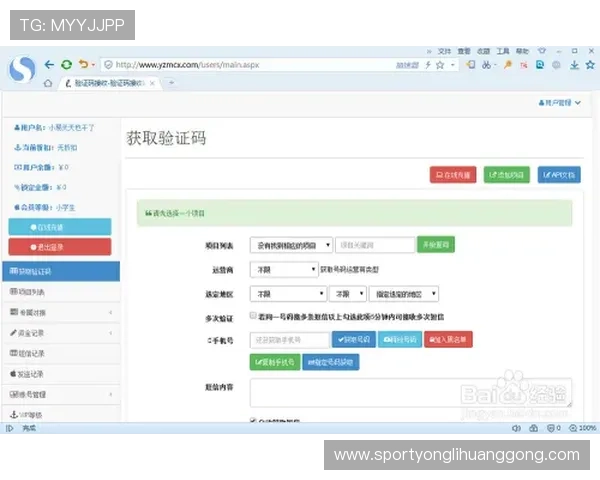Click the 100% zoom control

coord(582,428)
